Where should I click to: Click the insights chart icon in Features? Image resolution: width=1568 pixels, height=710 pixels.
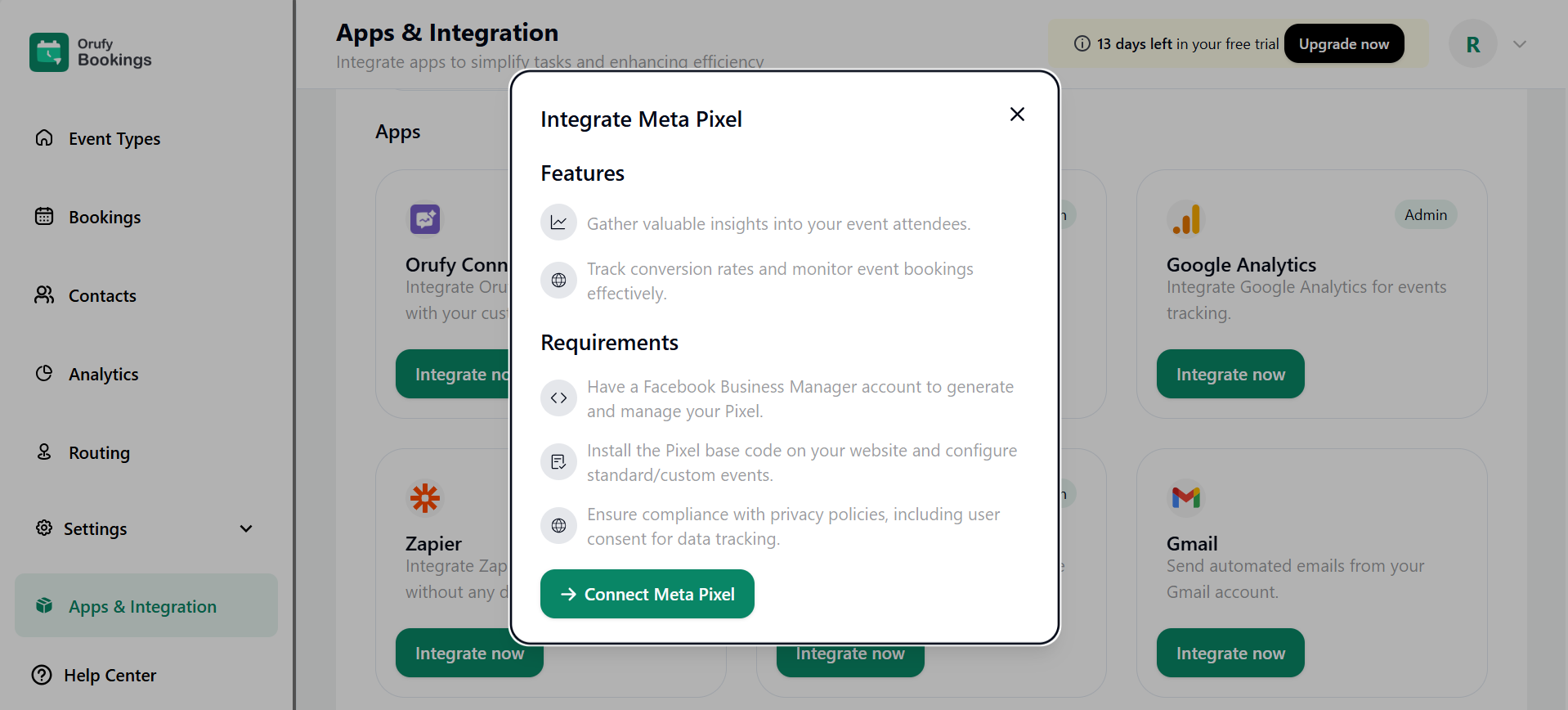pos(558,222)
